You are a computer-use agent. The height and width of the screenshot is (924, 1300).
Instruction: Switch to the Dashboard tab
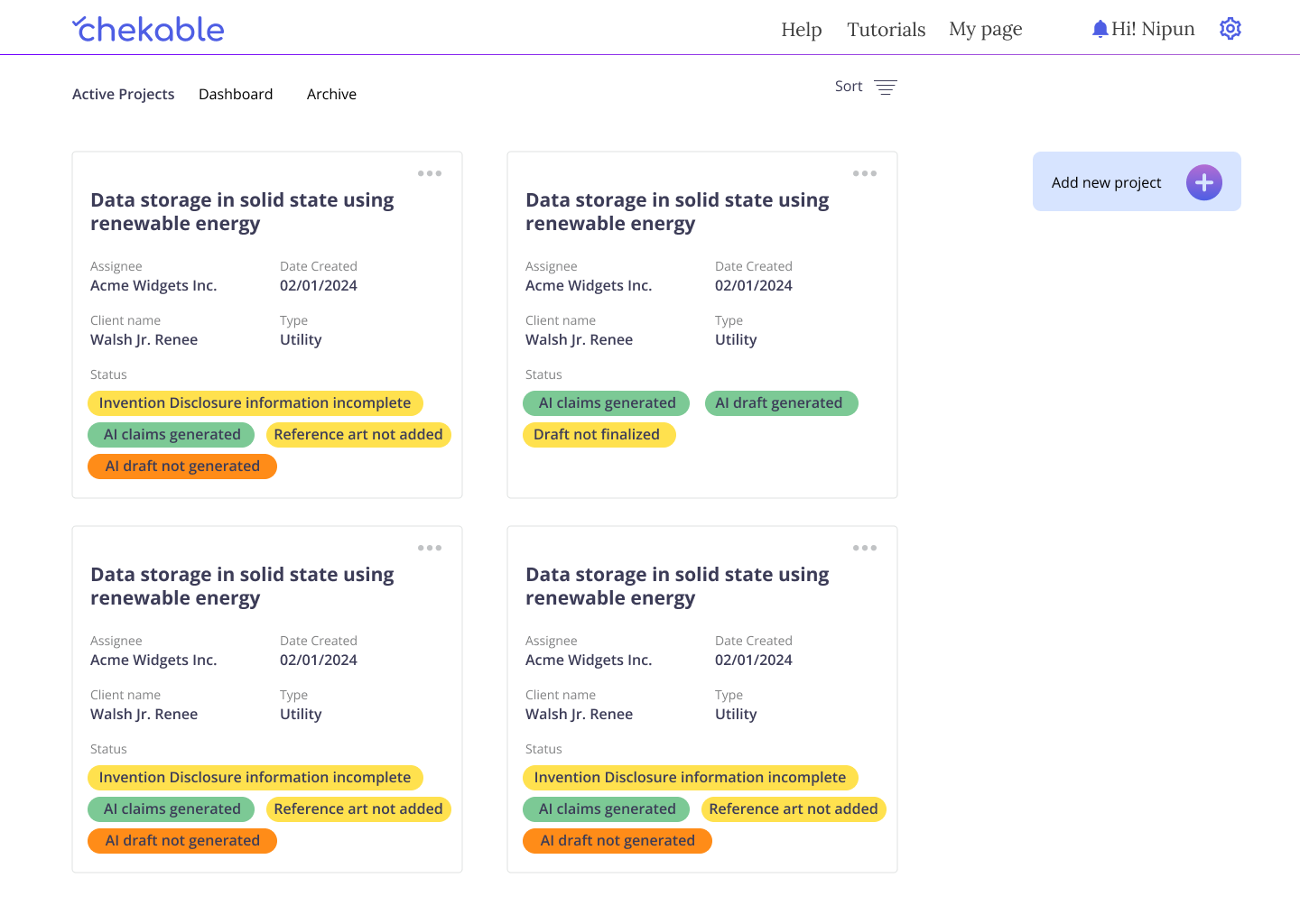click(x=236, y=94)
